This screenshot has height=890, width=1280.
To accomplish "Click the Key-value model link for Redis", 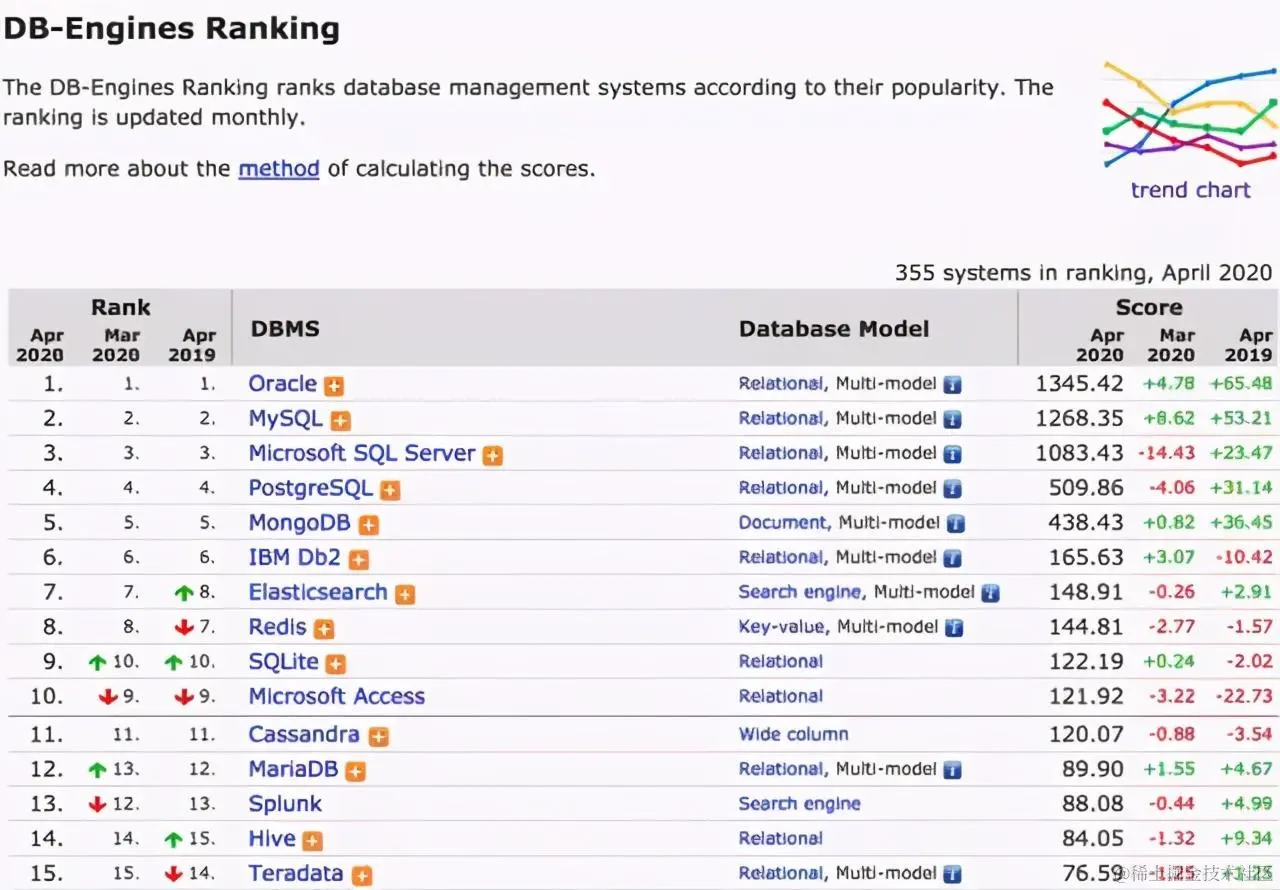I will [x=782, y=628].
